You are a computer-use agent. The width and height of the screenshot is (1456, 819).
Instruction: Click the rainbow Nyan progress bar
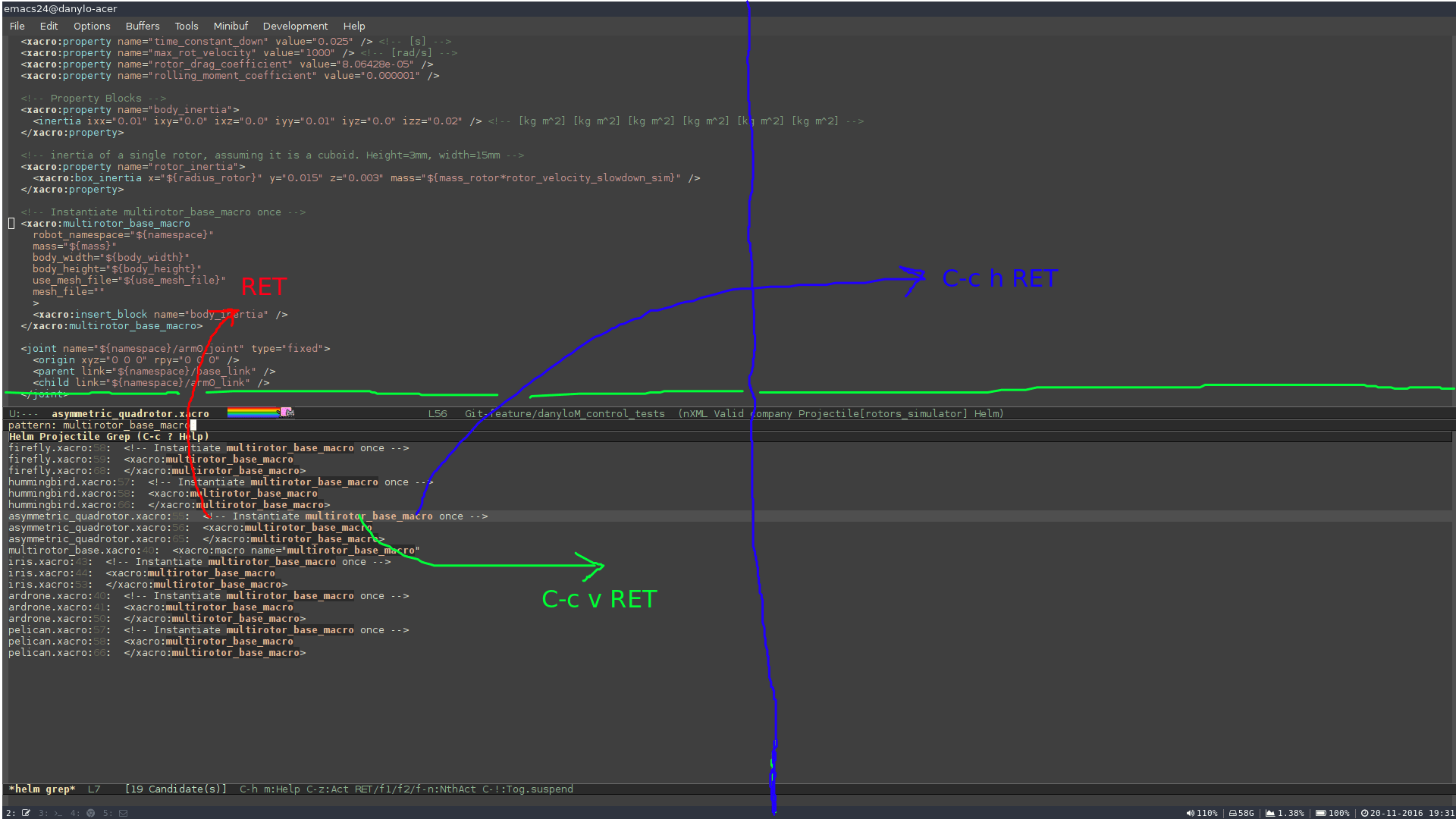(x=254, y=412)
